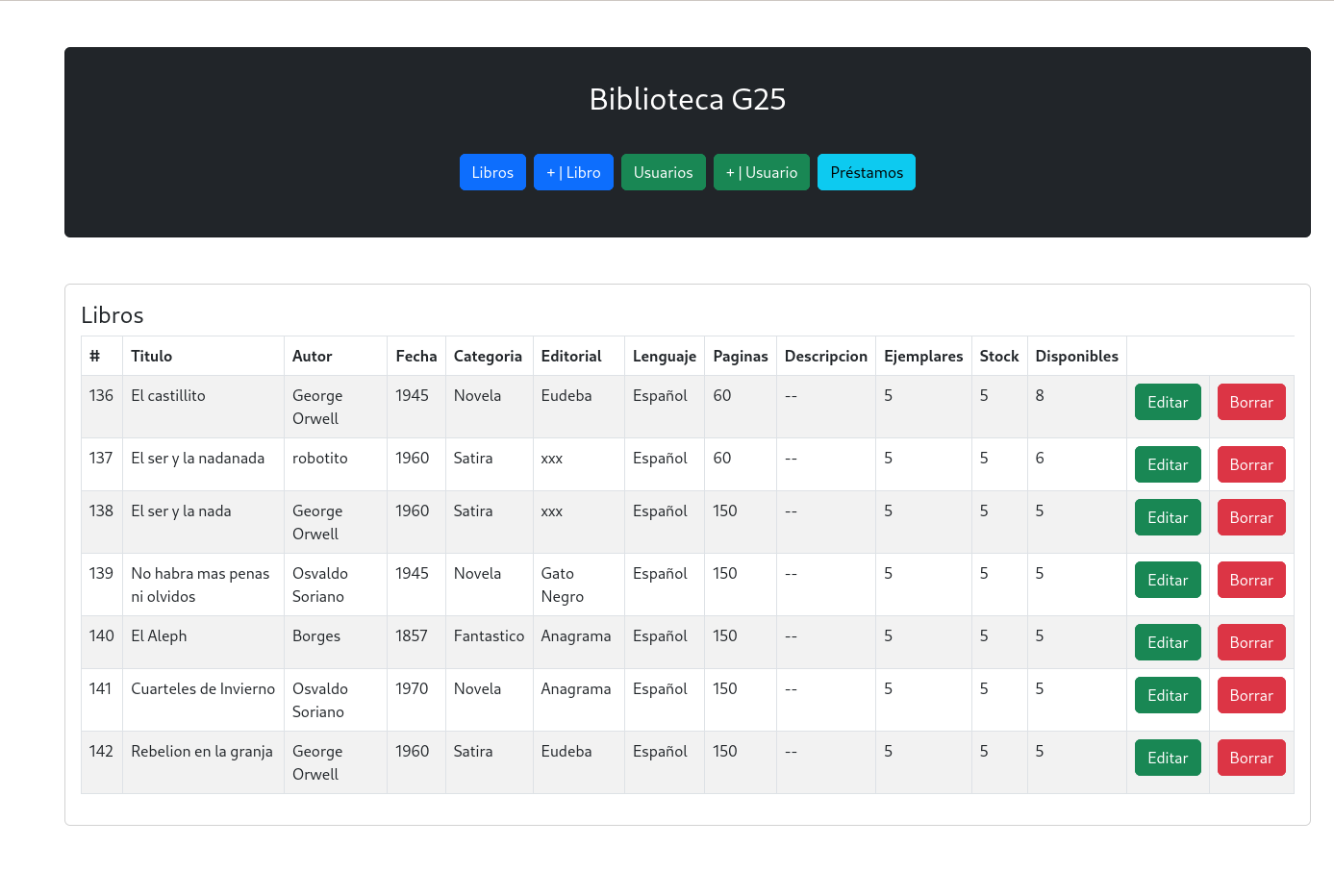Delete 'El ser y la nadanada'
This screenshot has width=1334, height=896.
tap(1251, 463)
